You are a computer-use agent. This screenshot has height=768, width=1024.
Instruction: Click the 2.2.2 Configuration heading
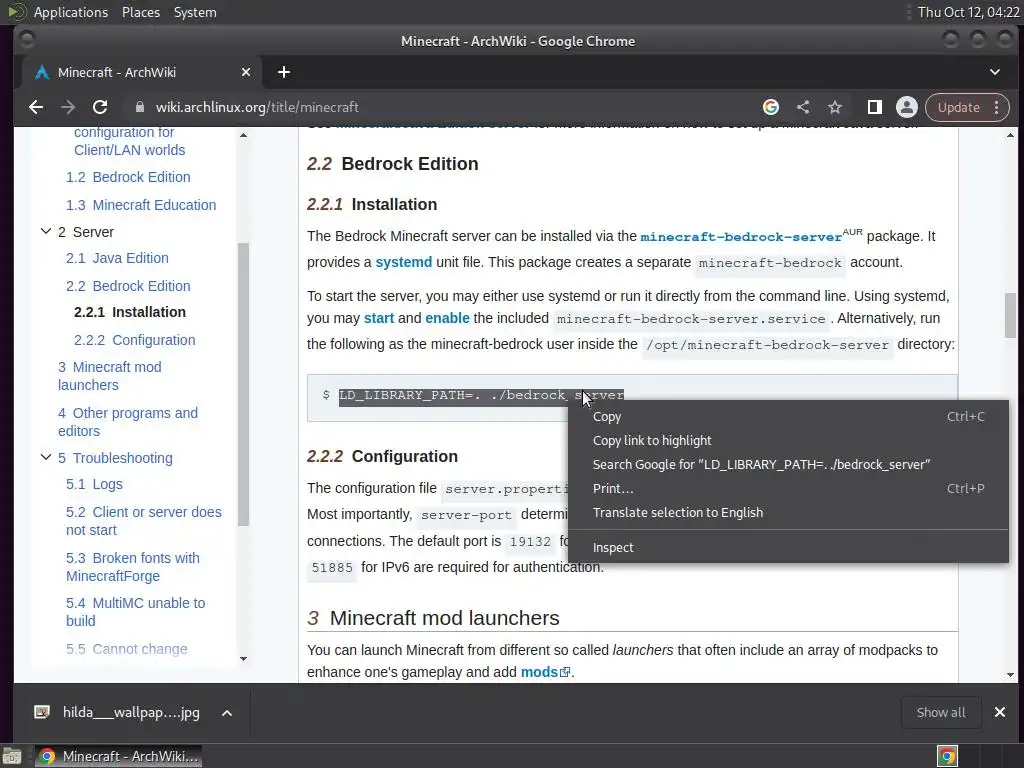click(382, 456)
